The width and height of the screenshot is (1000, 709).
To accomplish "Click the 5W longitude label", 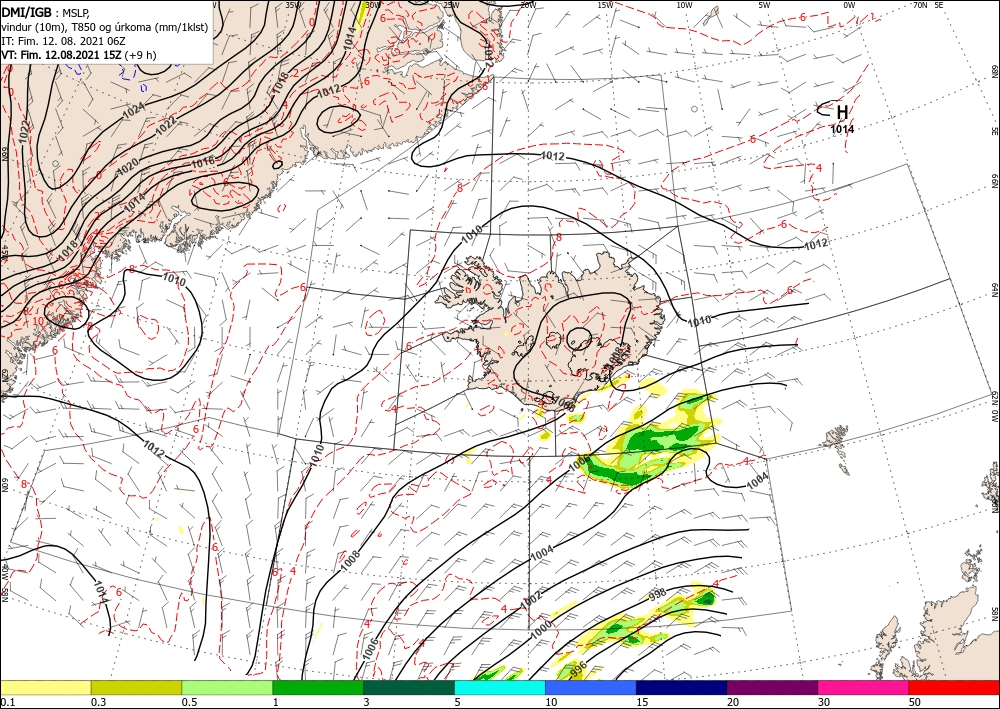I will click(765, 5).
